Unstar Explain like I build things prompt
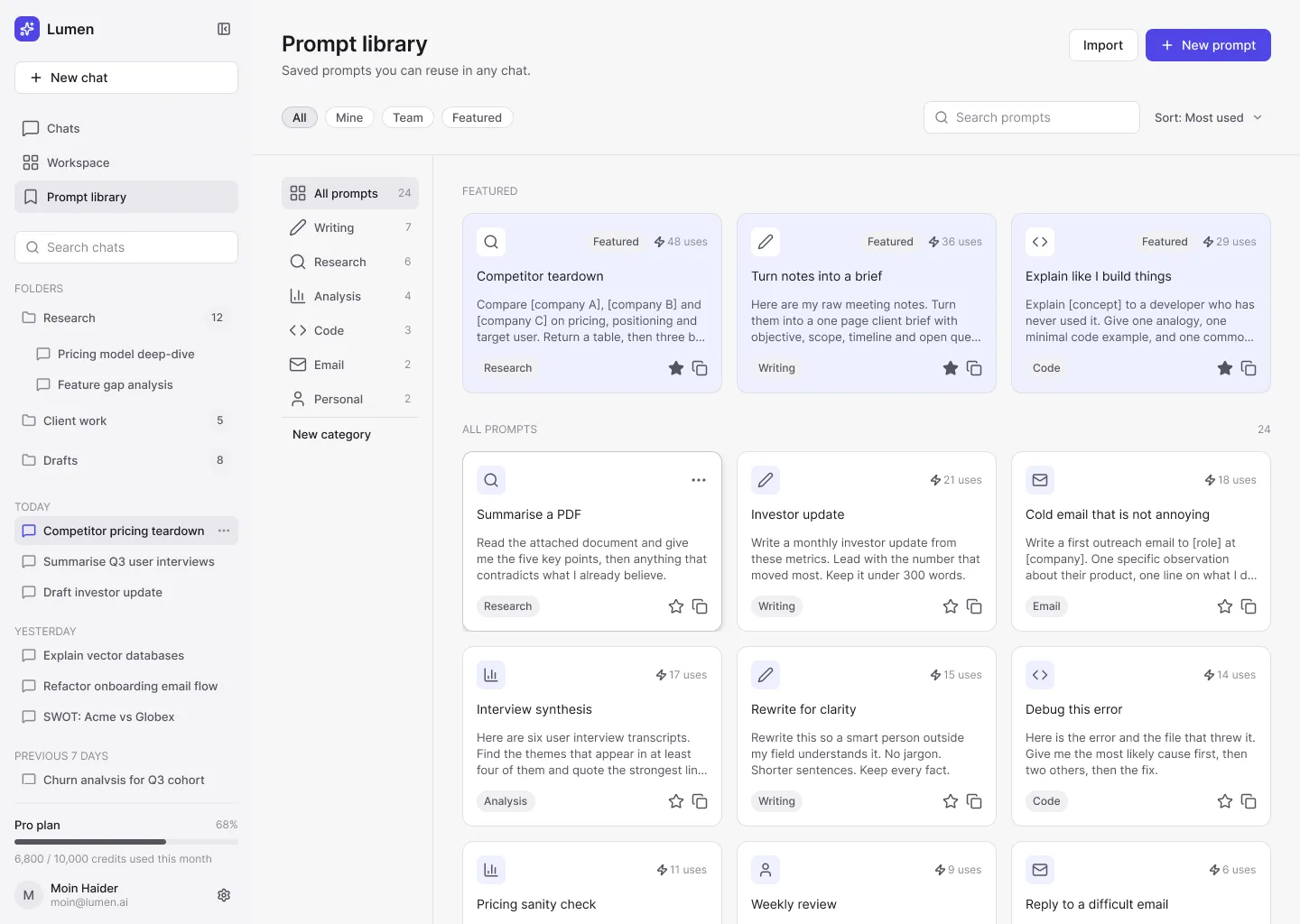This screenshot has width=1300, height=924. 1225,368
